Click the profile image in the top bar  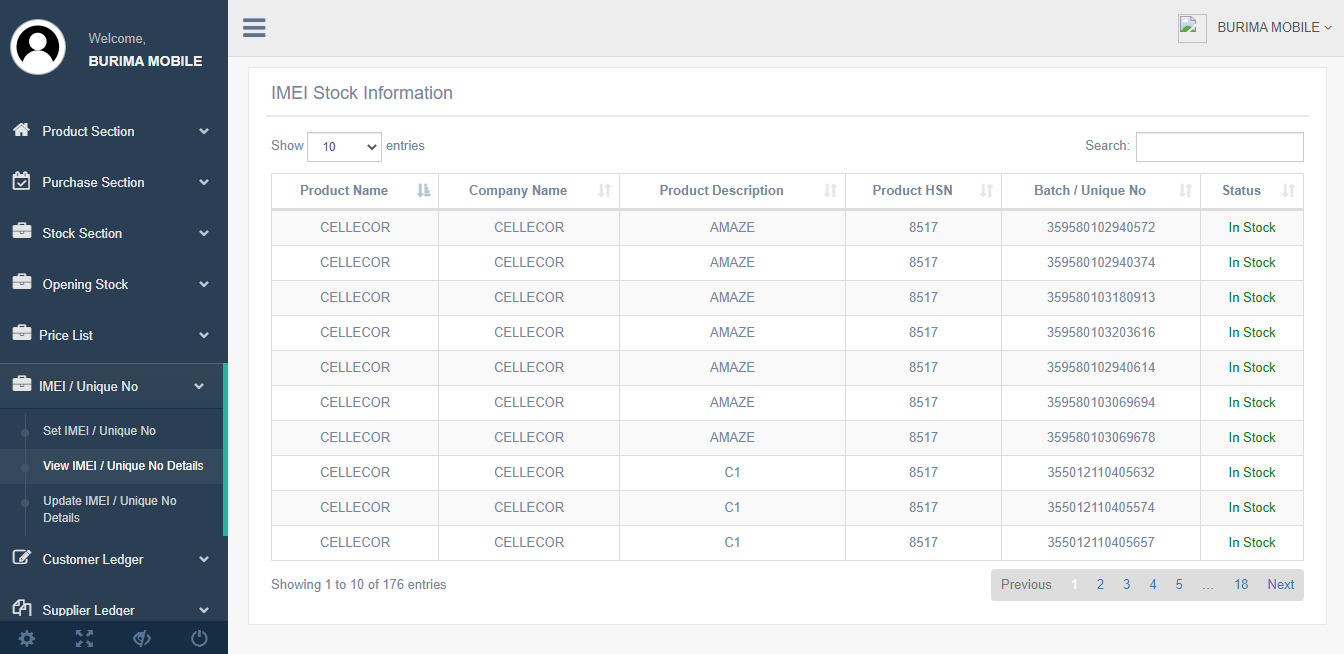[1192, 28]
